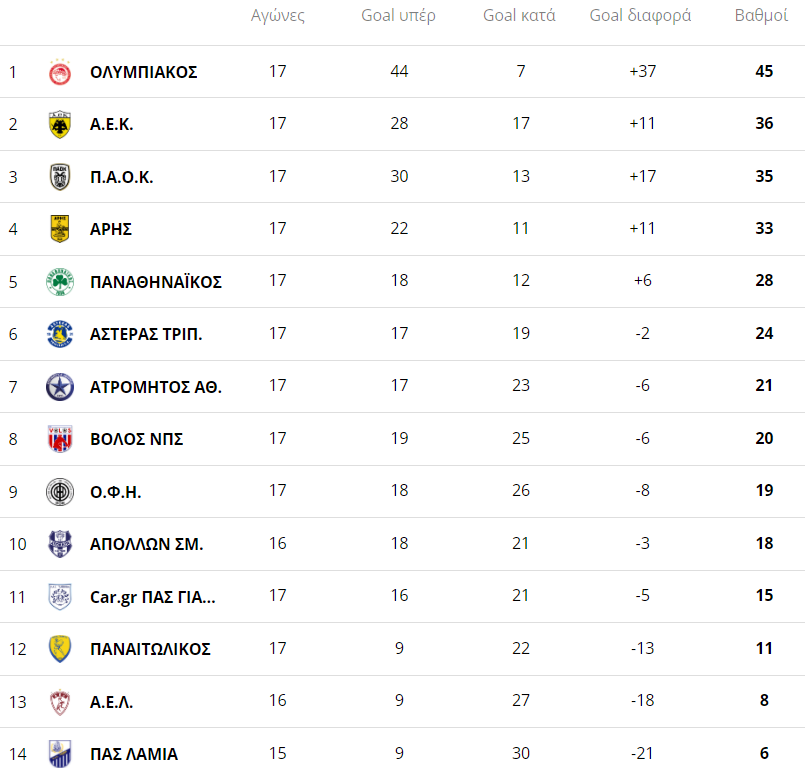Click the Goal υπέρ column header
This screenshot has height=772, width=805.
coord(398,16)
